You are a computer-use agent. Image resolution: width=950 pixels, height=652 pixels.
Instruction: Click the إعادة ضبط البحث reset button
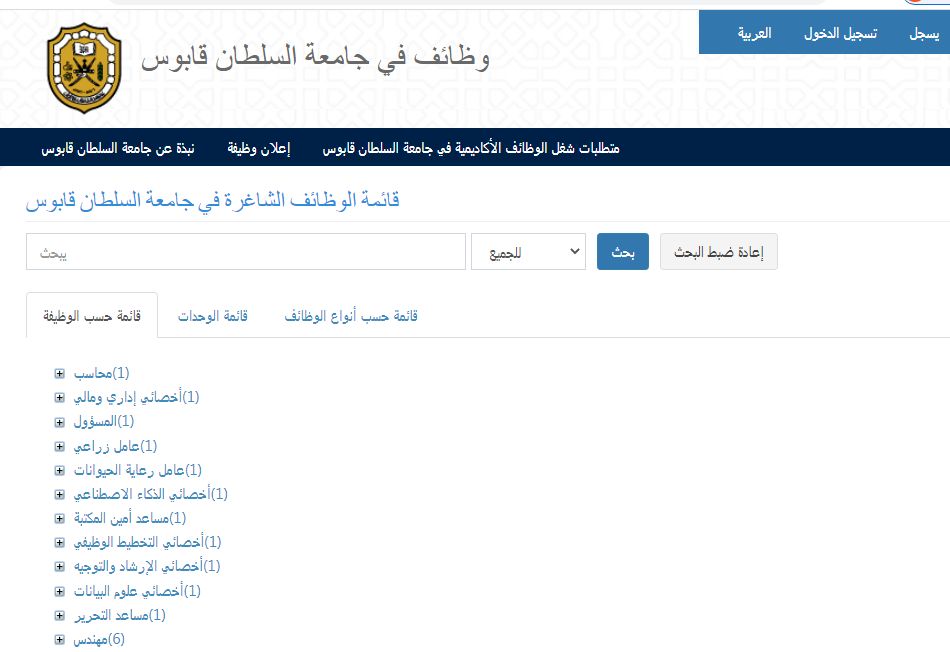point(719,251)
